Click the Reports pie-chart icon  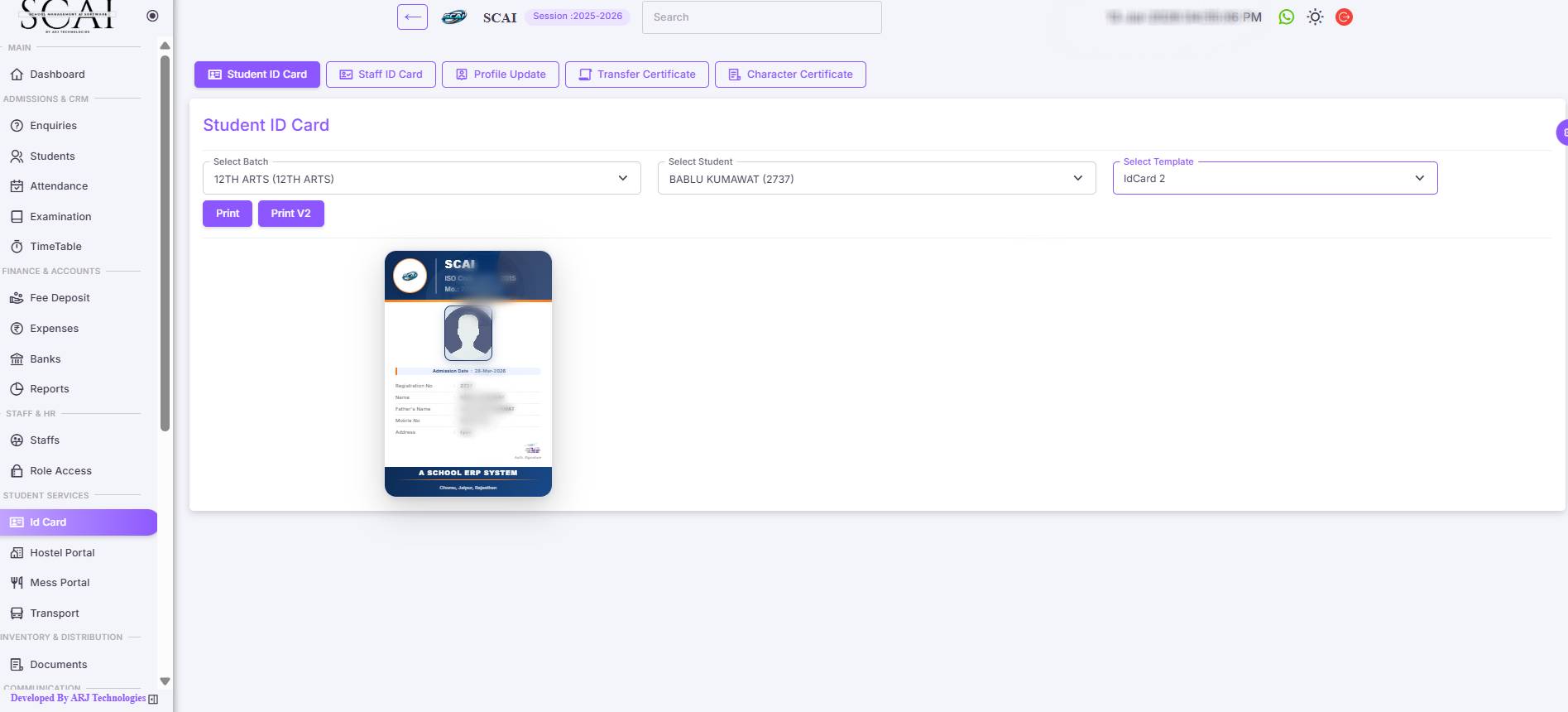point(17,389)
